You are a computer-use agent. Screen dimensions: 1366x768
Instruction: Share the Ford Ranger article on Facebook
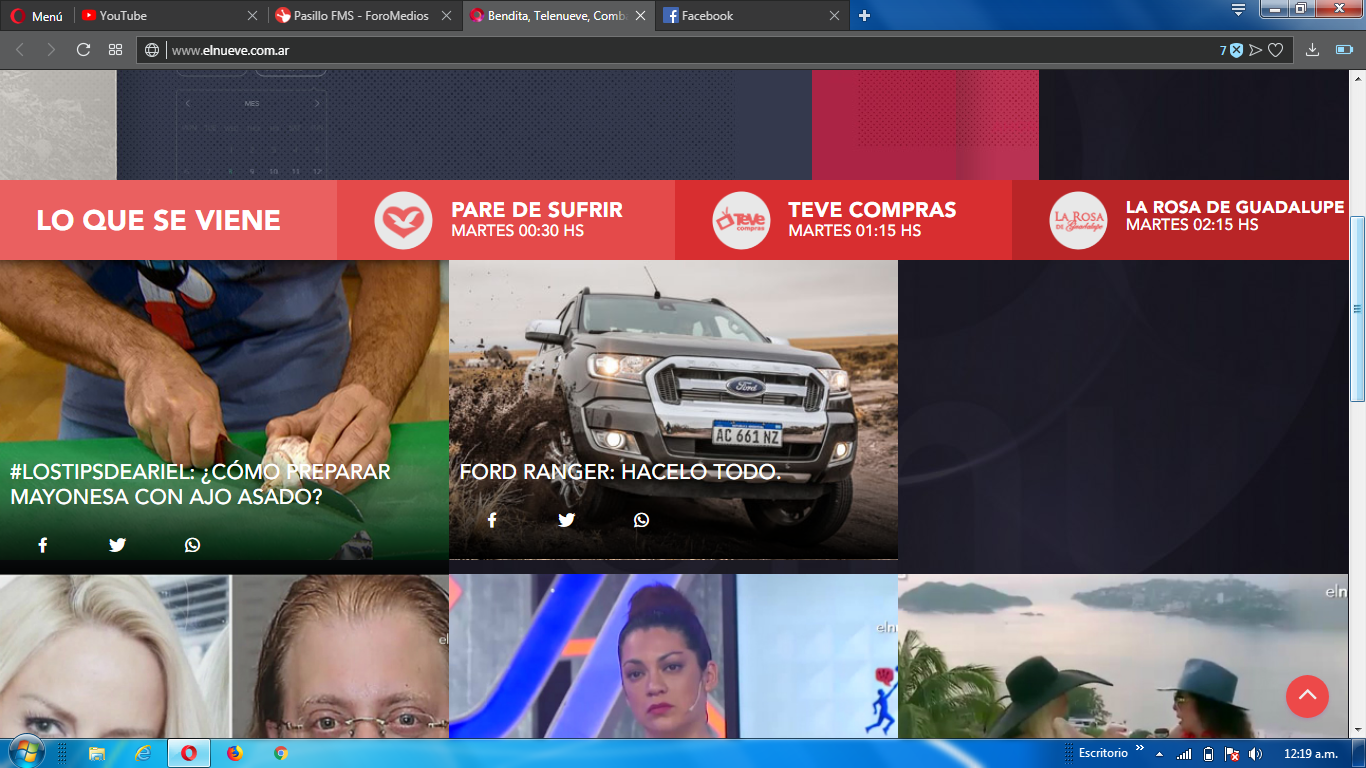click(491, 520)
